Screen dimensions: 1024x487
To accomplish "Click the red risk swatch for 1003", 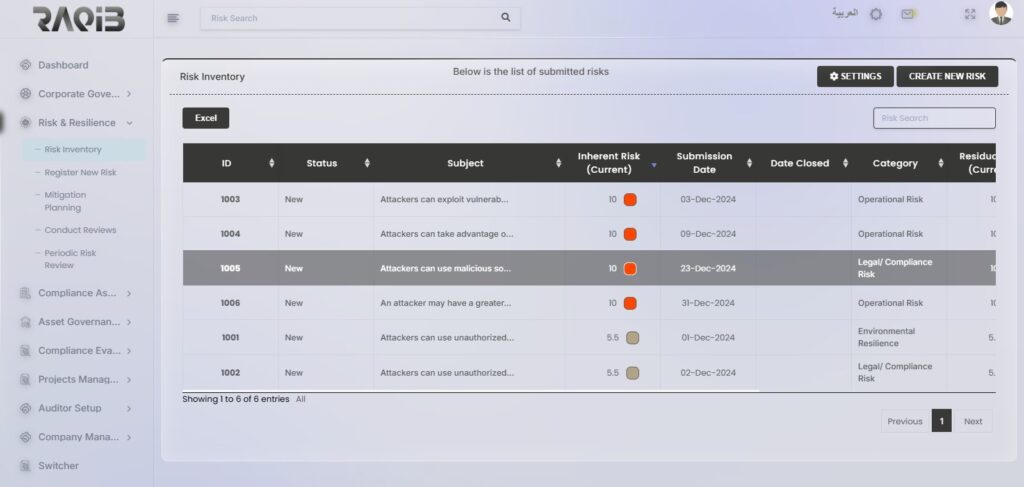I will tap(630, 200).
